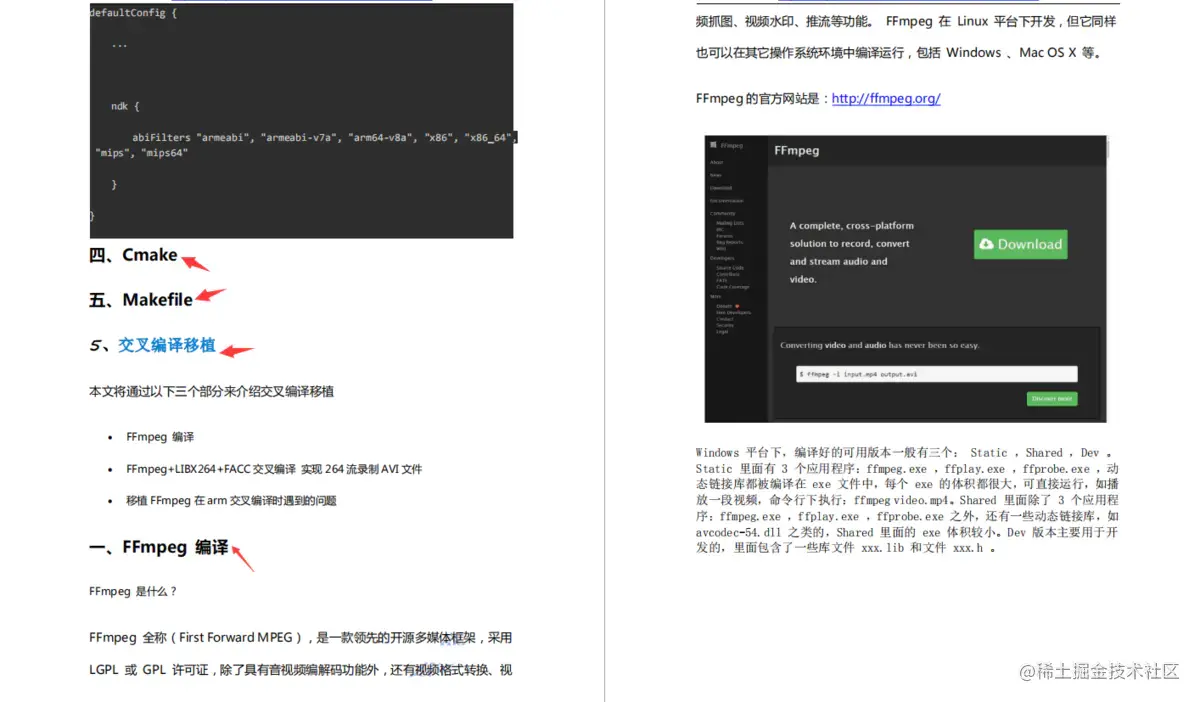Click the FFmpeg logo icon in image sidebar
Viewport: 1200px width, 702px height.
click(713, 145)
